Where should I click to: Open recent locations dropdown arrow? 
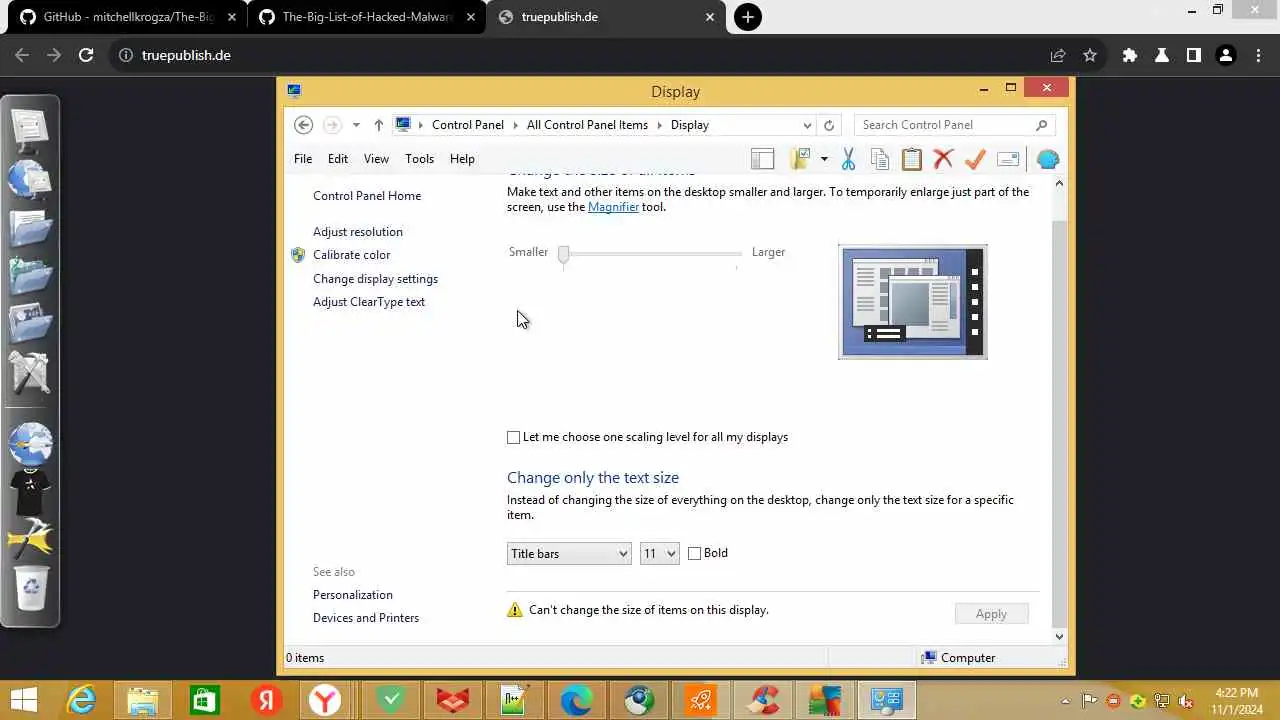356,125
